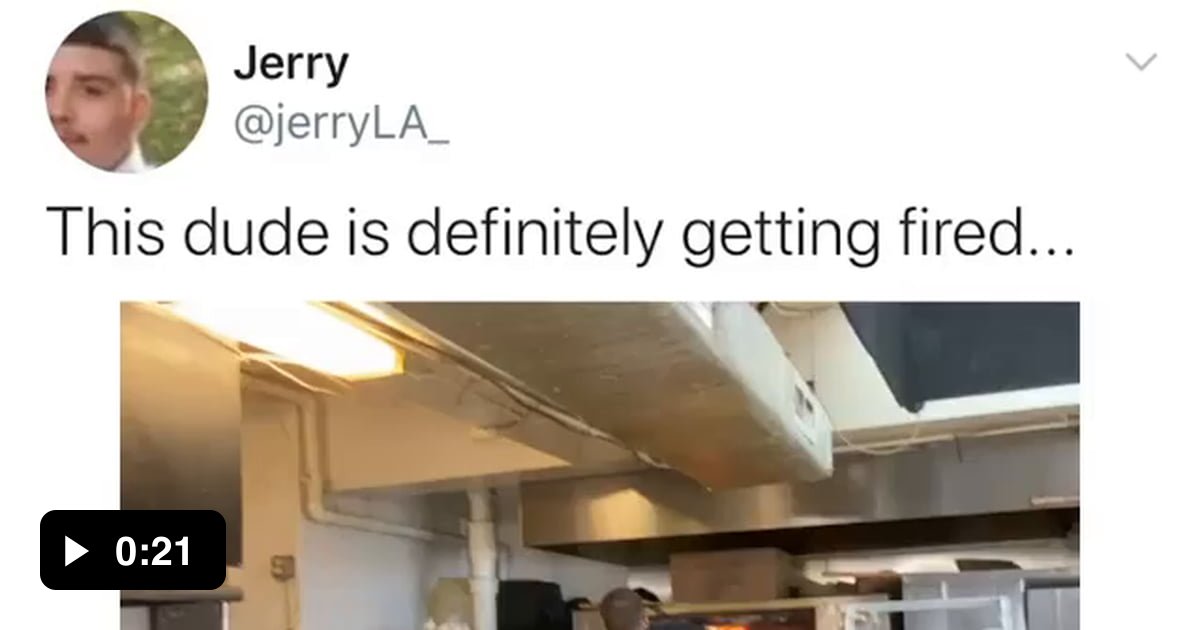Screen dimensions: 1200x630
Task: Open the tweet options chevron
Action: [1141, 62]
